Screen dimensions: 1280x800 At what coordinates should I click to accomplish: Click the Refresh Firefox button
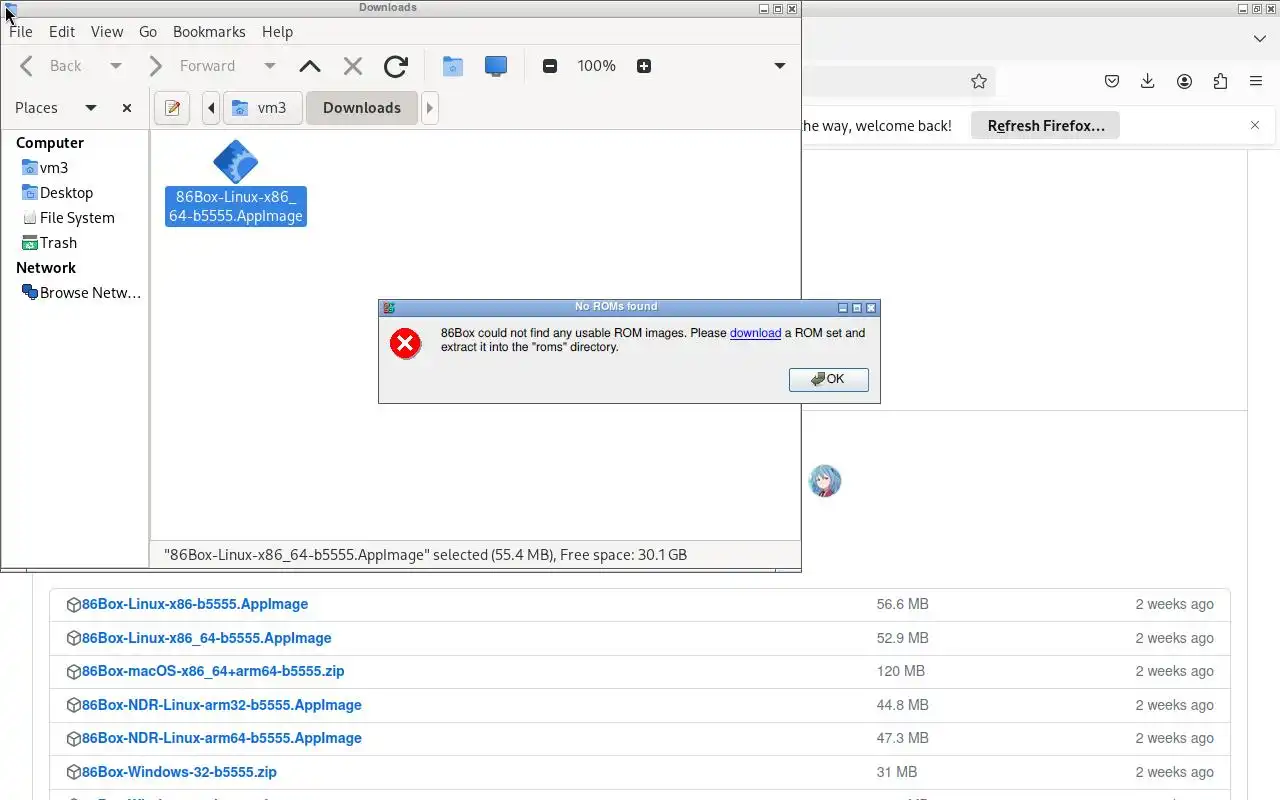1046,126
